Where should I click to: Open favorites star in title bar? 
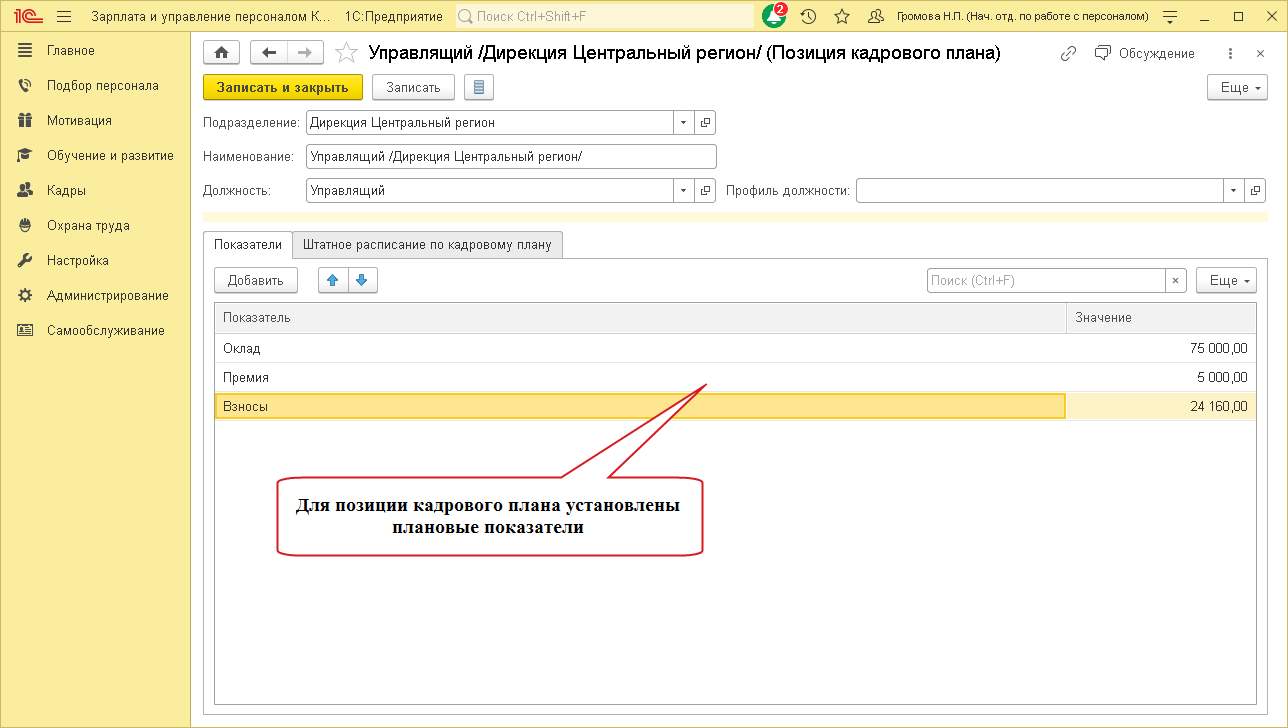pyautogui.click(x=842, y=17)
